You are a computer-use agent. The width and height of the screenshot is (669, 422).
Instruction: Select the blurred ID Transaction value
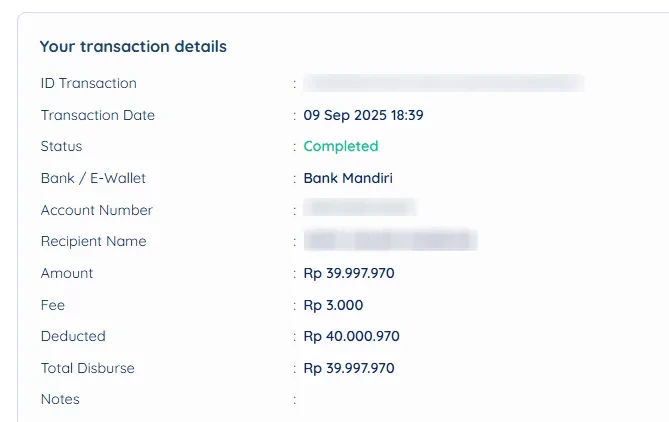tap(444, 83)
